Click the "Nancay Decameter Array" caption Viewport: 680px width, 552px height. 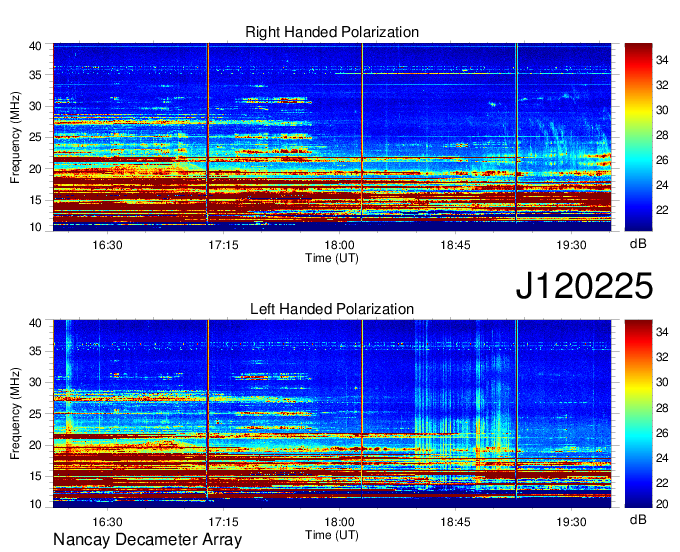point(147,539)
